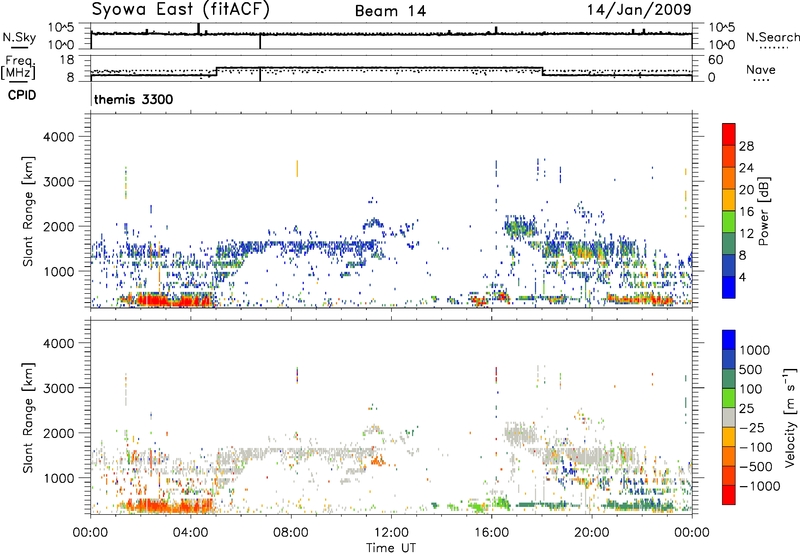Screen dimensions: 800x554
Task: Pick the top blue segment of Velocity colorbar
Action: (729, 340)
